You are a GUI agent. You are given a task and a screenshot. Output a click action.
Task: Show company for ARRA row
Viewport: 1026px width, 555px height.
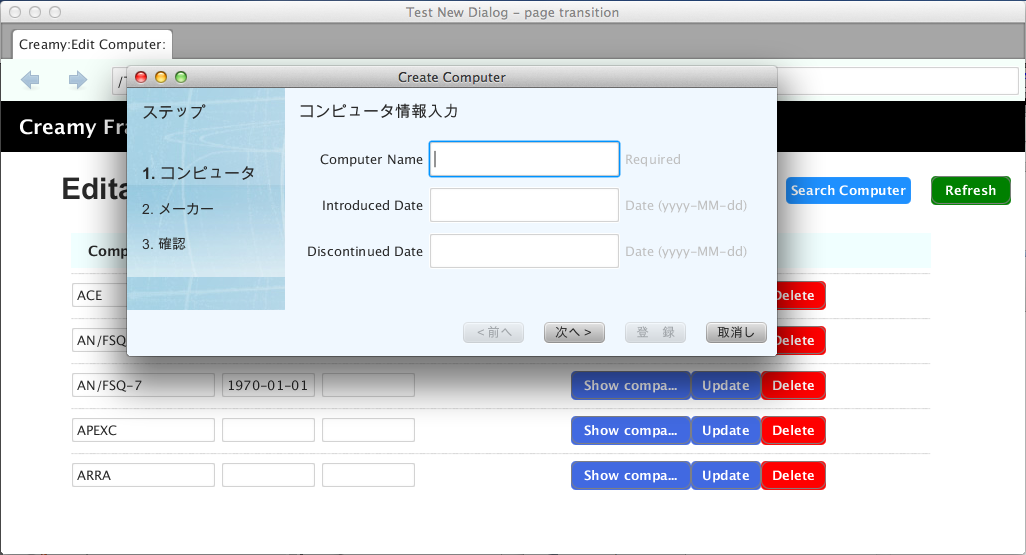tap(630, 476)
